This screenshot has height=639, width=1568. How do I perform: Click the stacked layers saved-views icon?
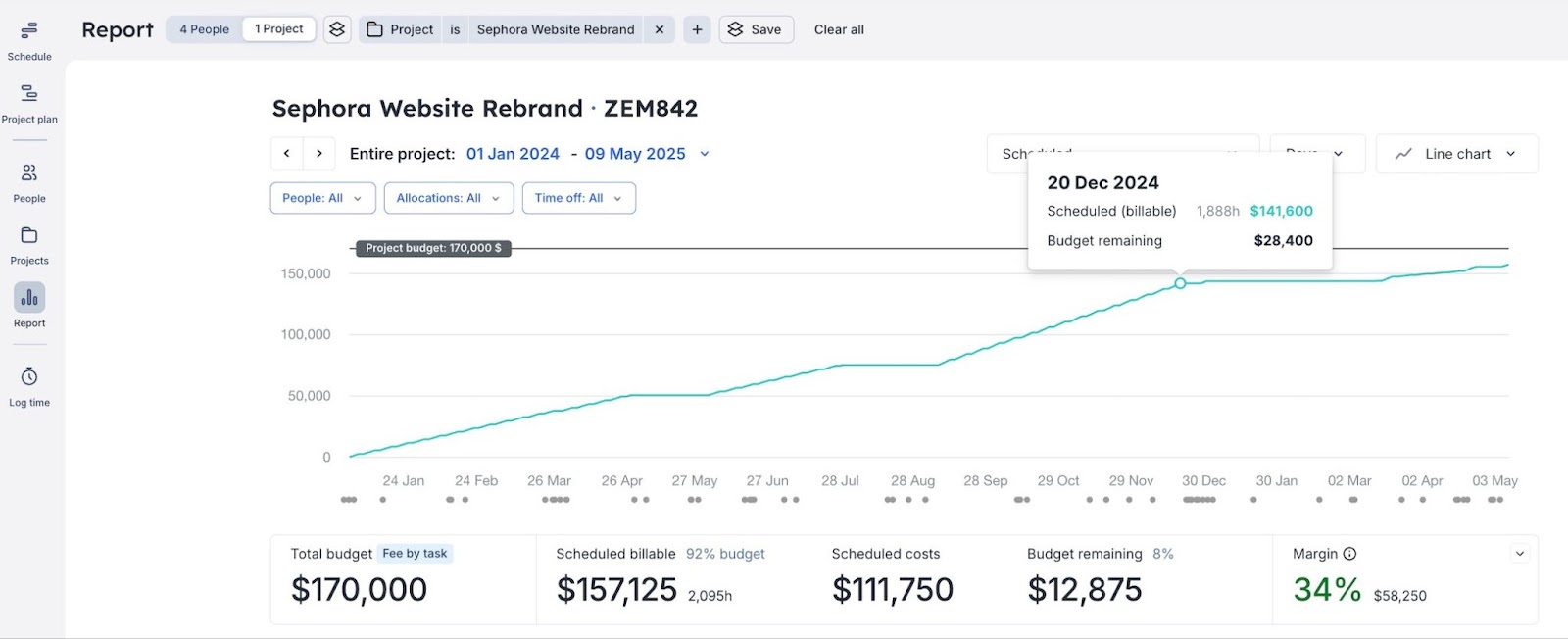tap(337, 29)
